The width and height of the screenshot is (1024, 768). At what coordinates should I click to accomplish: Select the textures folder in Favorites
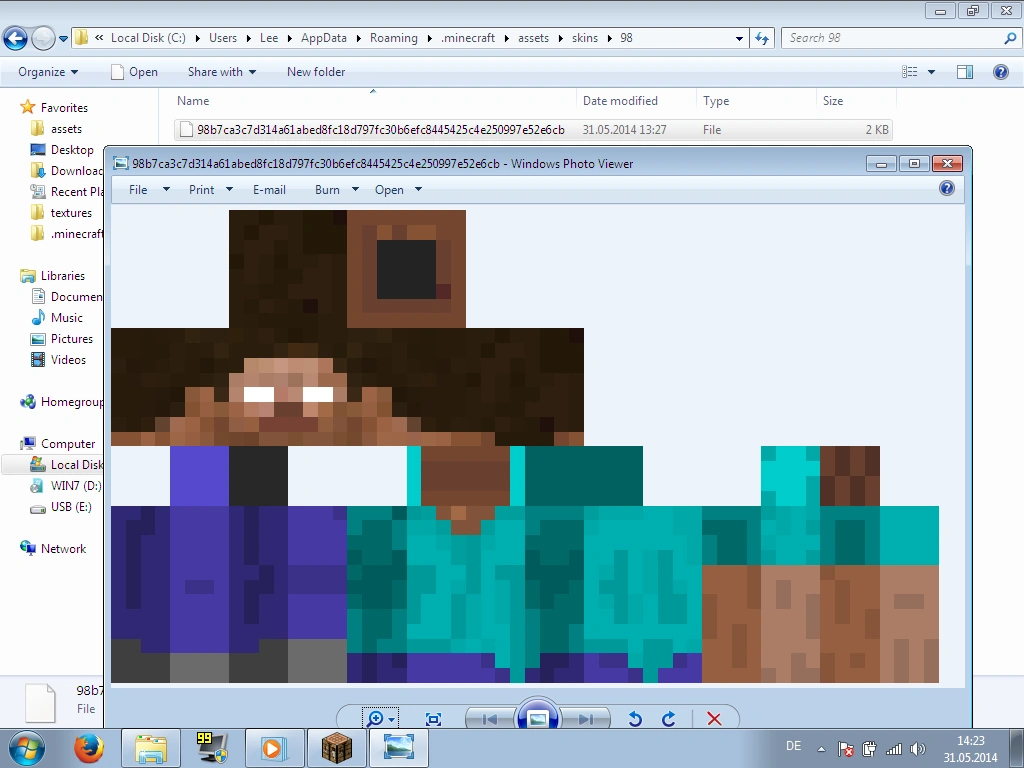(x=71, y=213)
